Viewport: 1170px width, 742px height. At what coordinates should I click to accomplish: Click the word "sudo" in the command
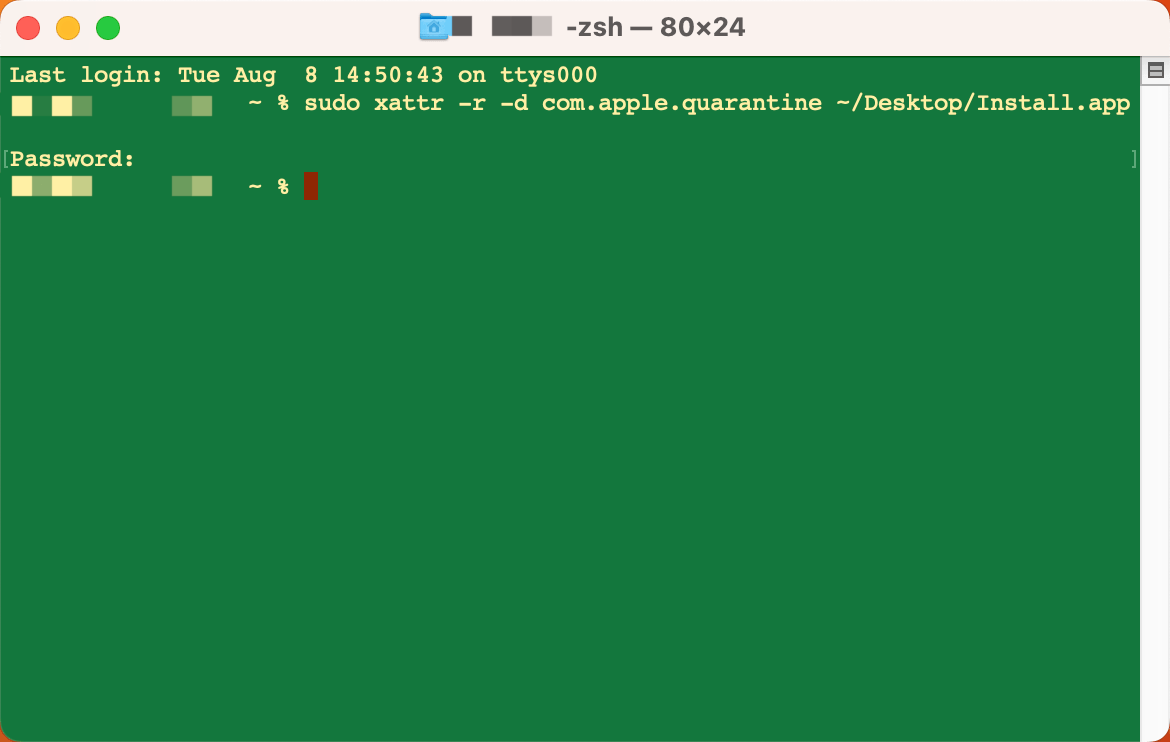(332, 103)
